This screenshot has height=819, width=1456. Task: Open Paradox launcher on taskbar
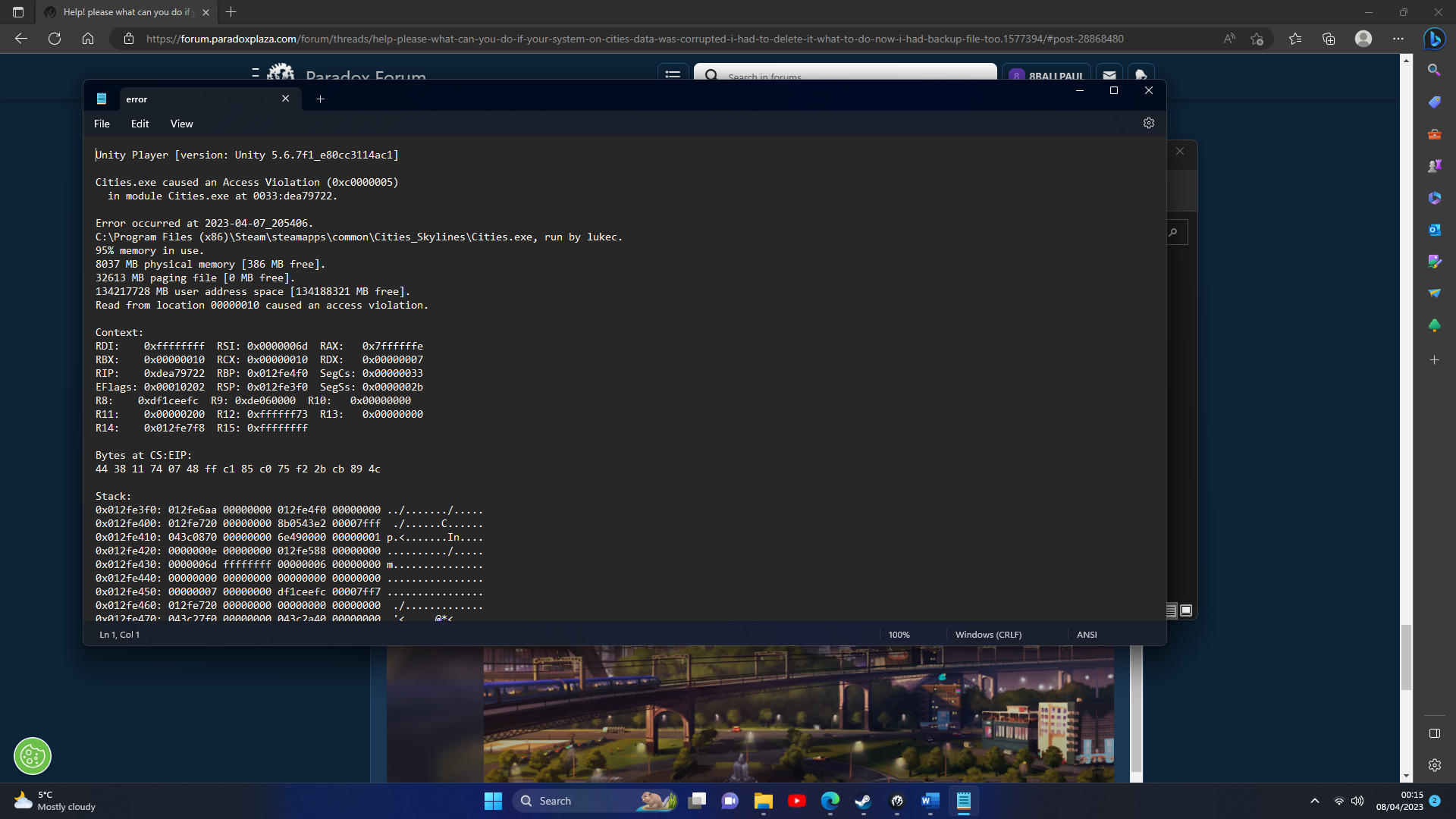tap(897, 801)
